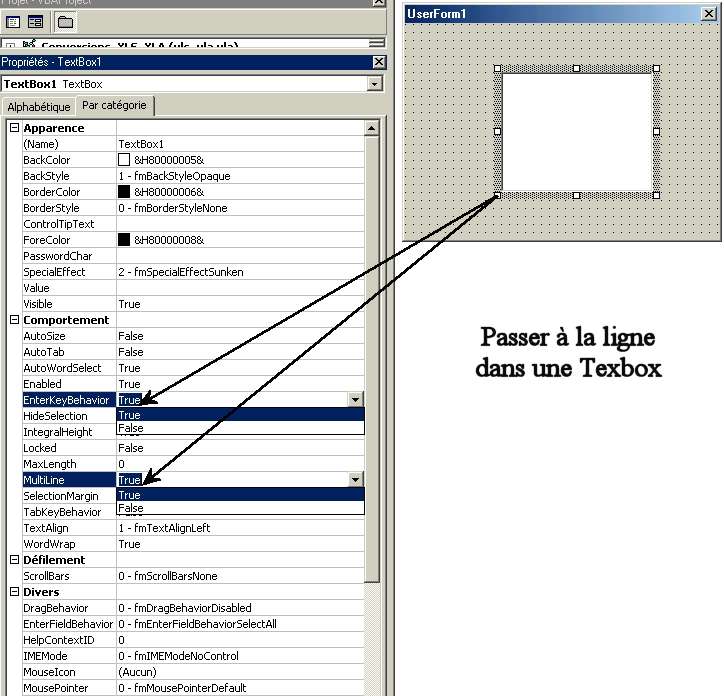Switch to the Par catégorie tab

click(x=114, y=105)
